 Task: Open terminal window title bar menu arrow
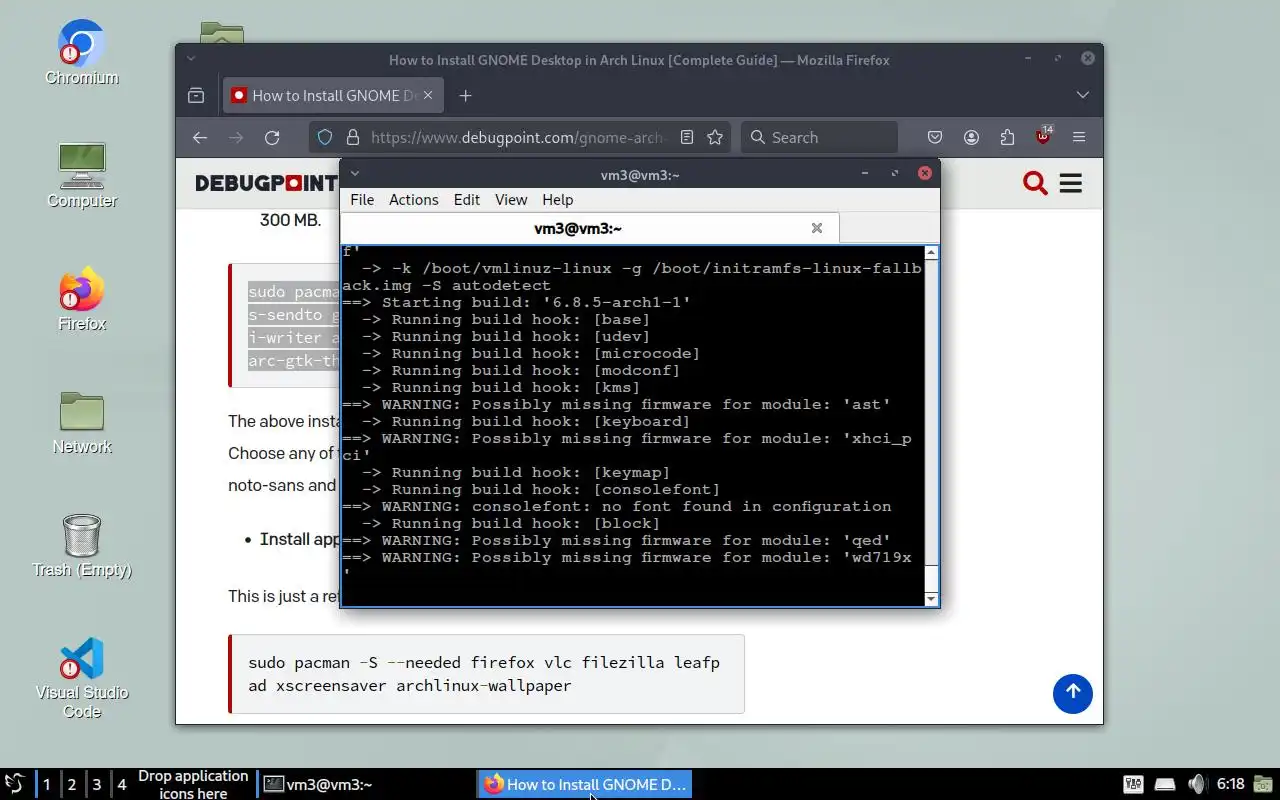[x=354, y=174]
